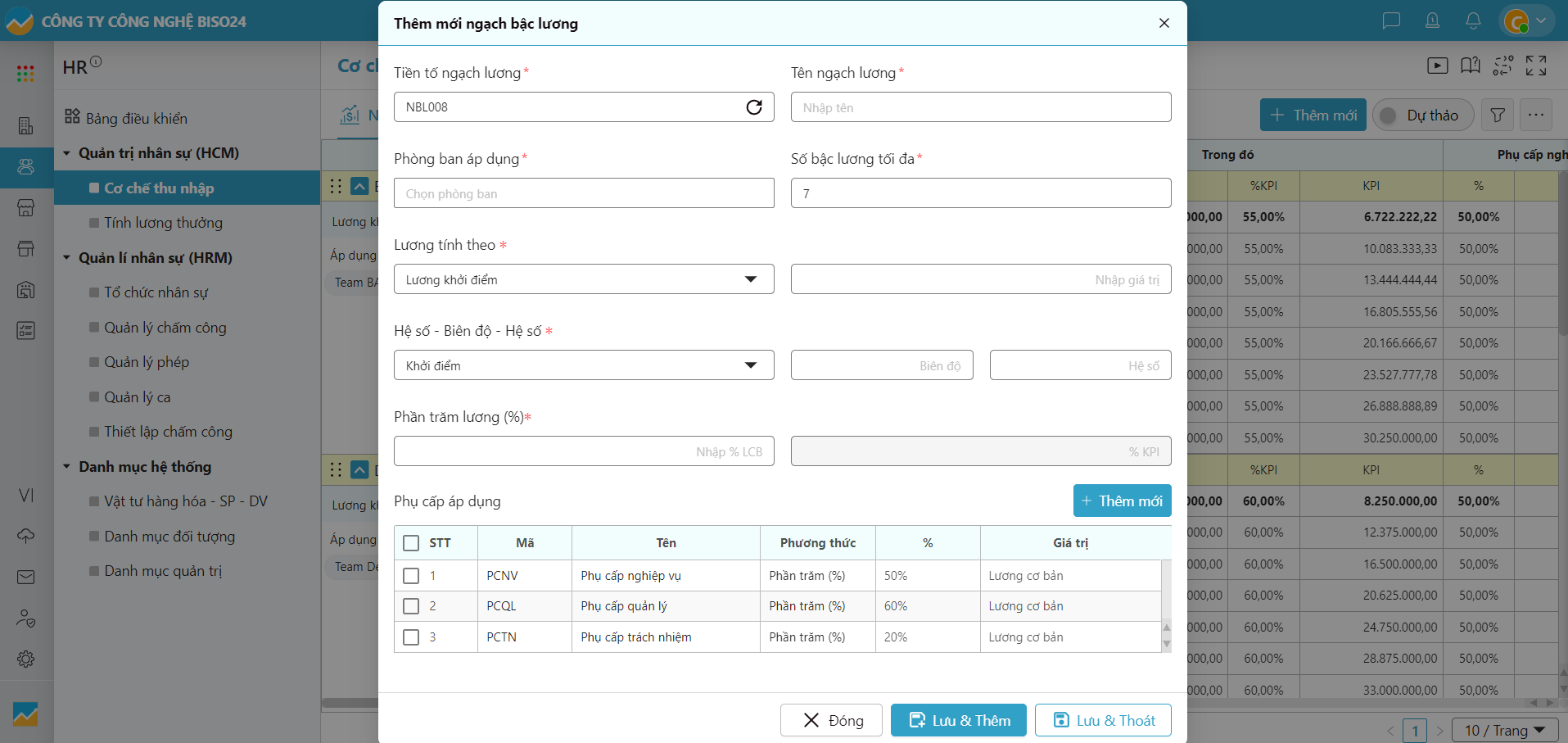Check the PCNV allowance row checkbox

[x=411, y=576]
